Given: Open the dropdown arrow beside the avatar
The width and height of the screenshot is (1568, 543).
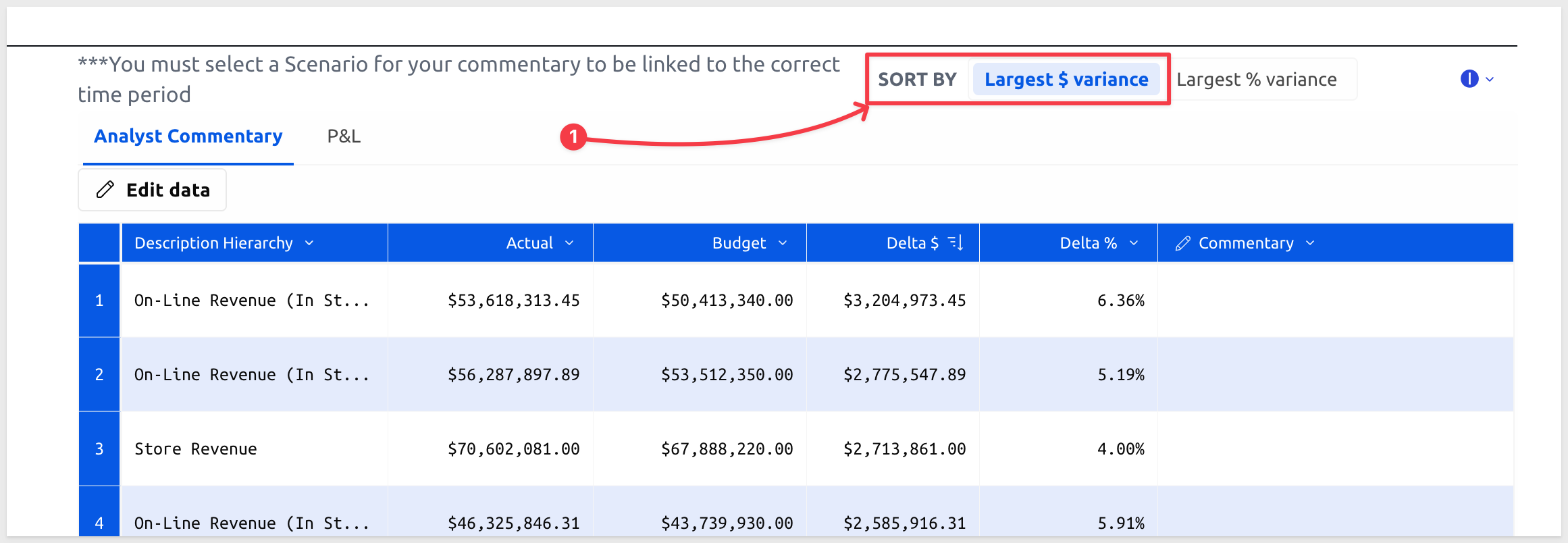Looking at the screenshot, I should pyautogui.click(x=1490, y=80).
